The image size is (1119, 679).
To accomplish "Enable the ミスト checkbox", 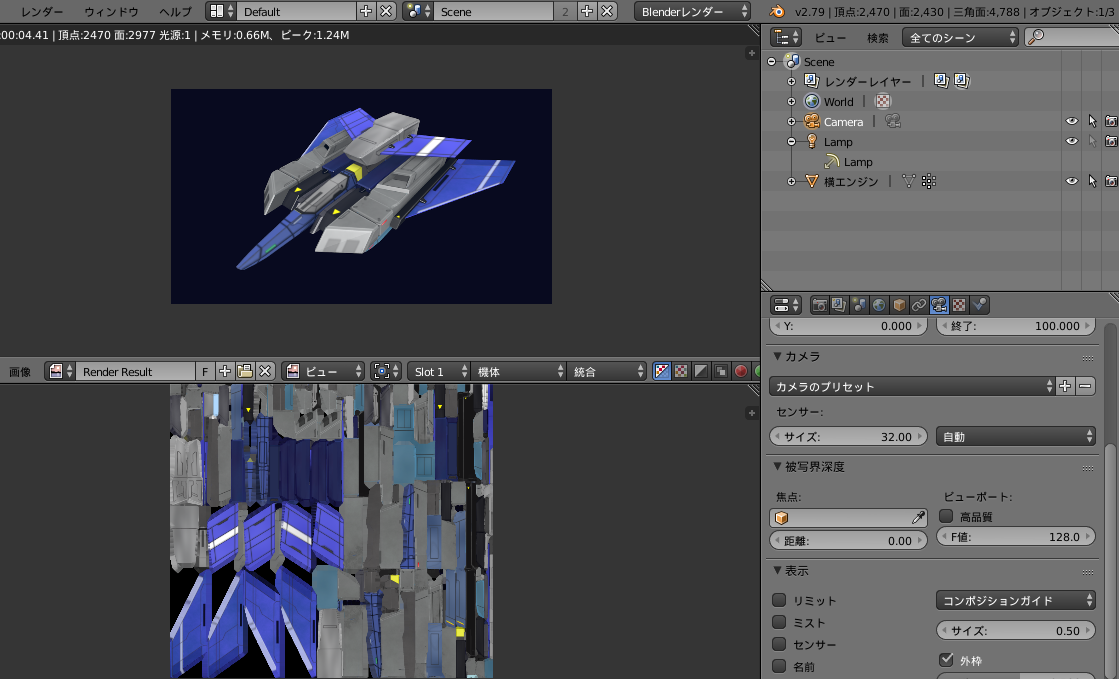I will tap(779, 622).
